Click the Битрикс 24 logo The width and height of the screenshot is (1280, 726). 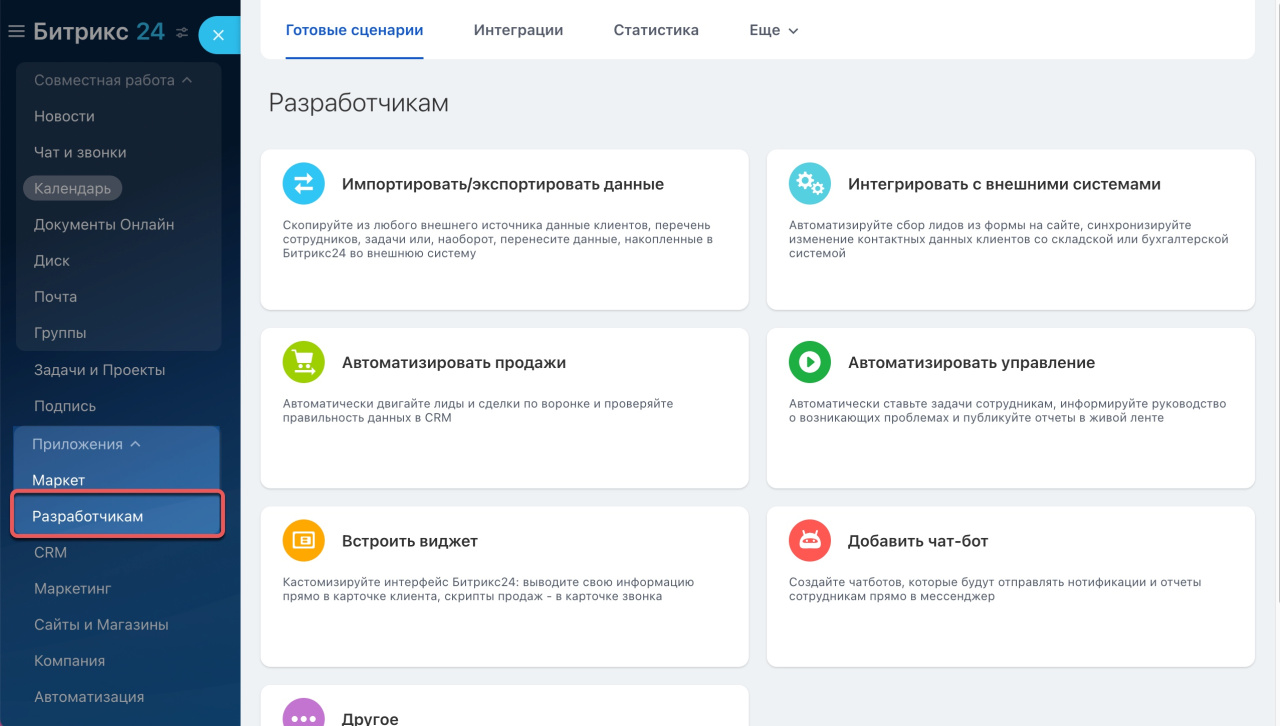pyautogui.click(x=99, y=31)
